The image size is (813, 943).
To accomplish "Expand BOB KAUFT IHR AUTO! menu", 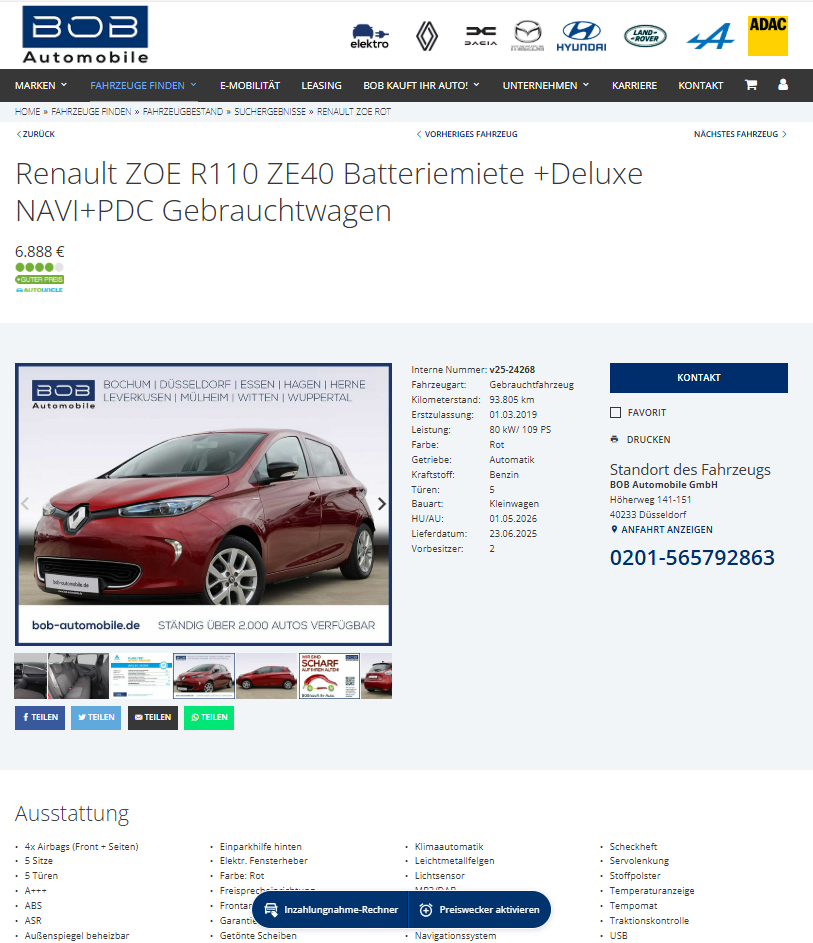I will tap(422, 85).
